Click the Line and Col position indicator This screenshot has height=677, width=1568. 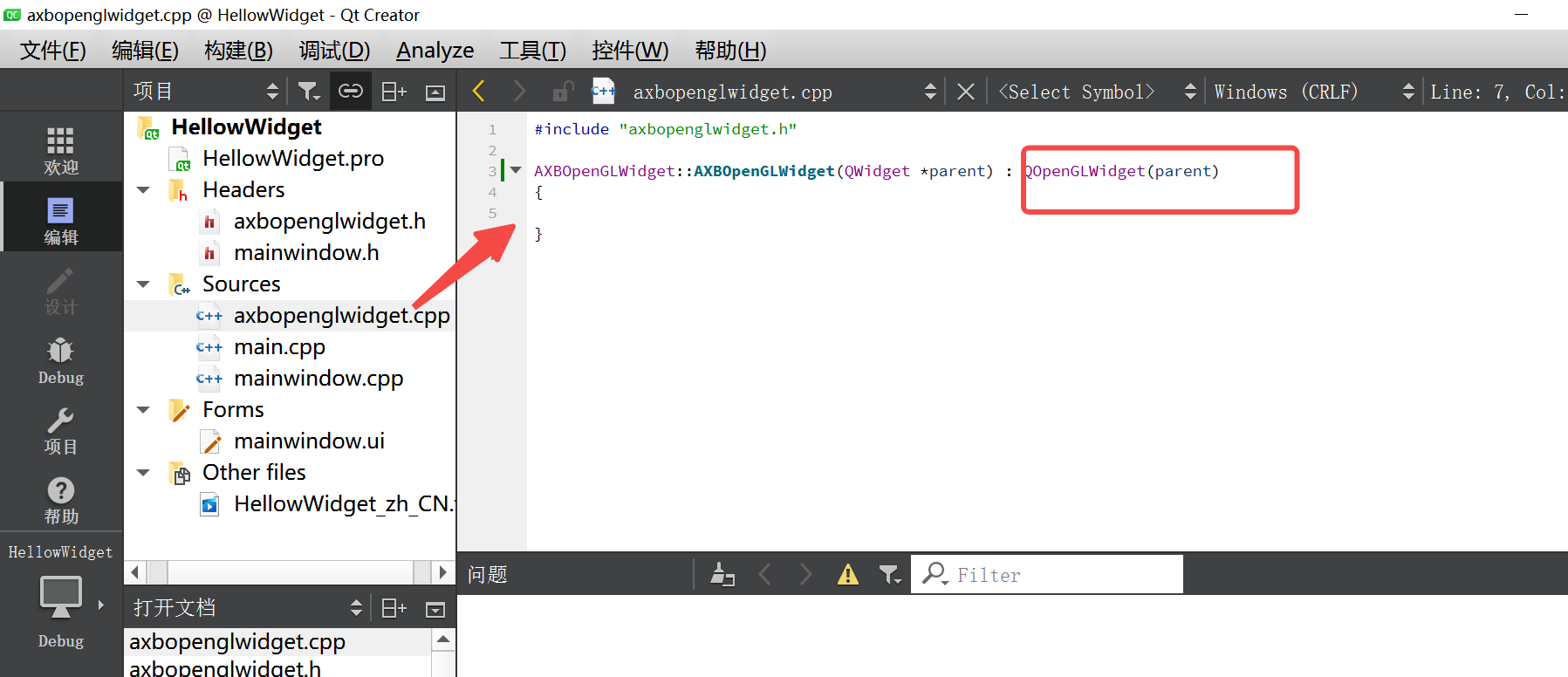[1496, 92]
